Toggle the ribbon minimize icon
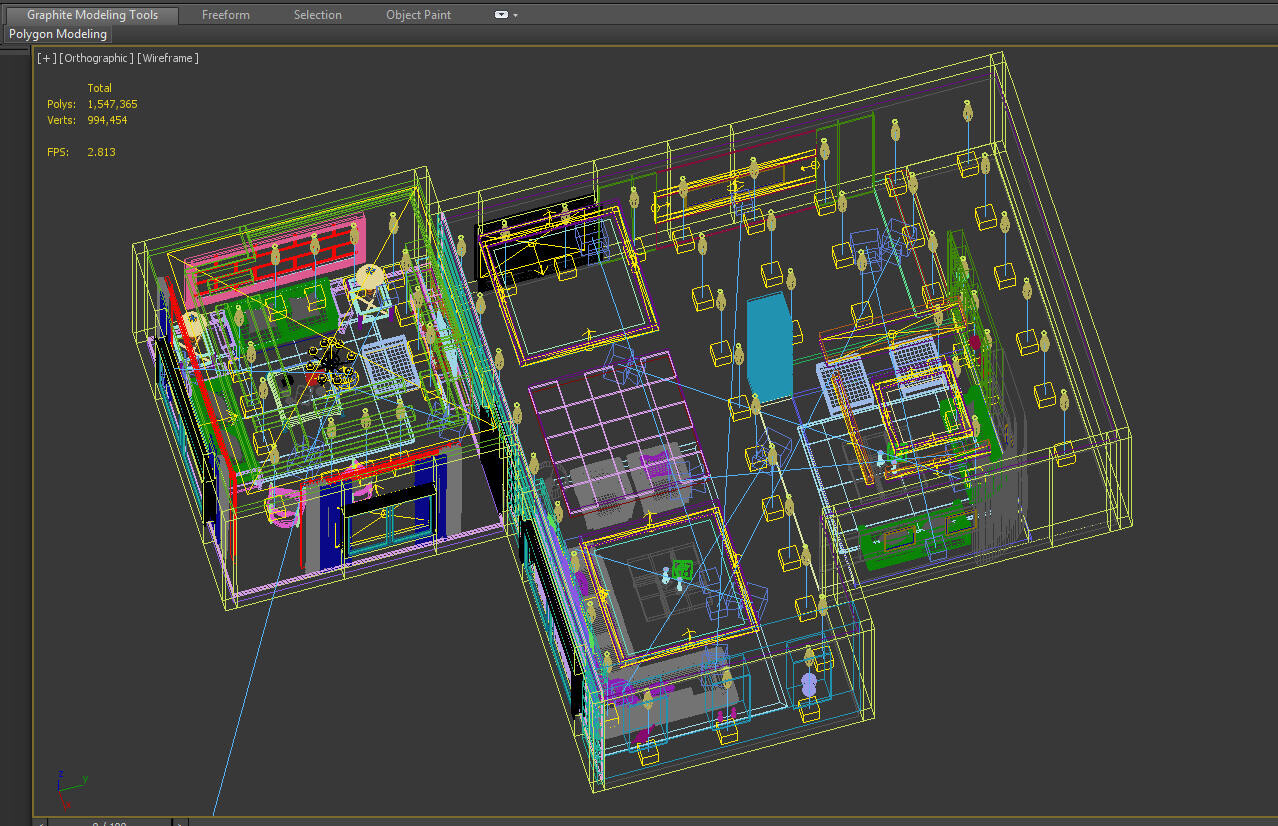 [x=501, y=15]
